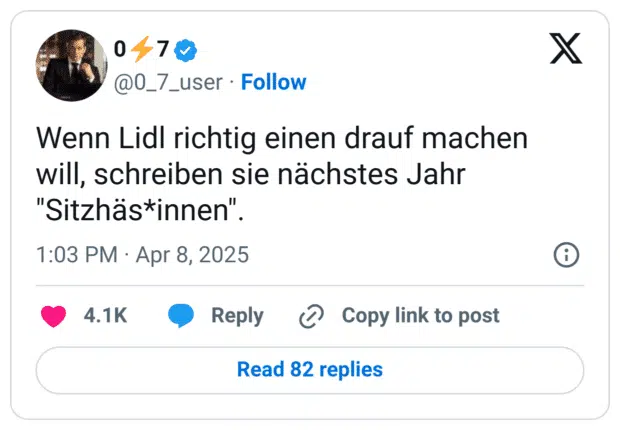Image resolution: width=620 pixels, height=430 pixels.
Task: Select the Reply text label
Action: pos(237,316)
